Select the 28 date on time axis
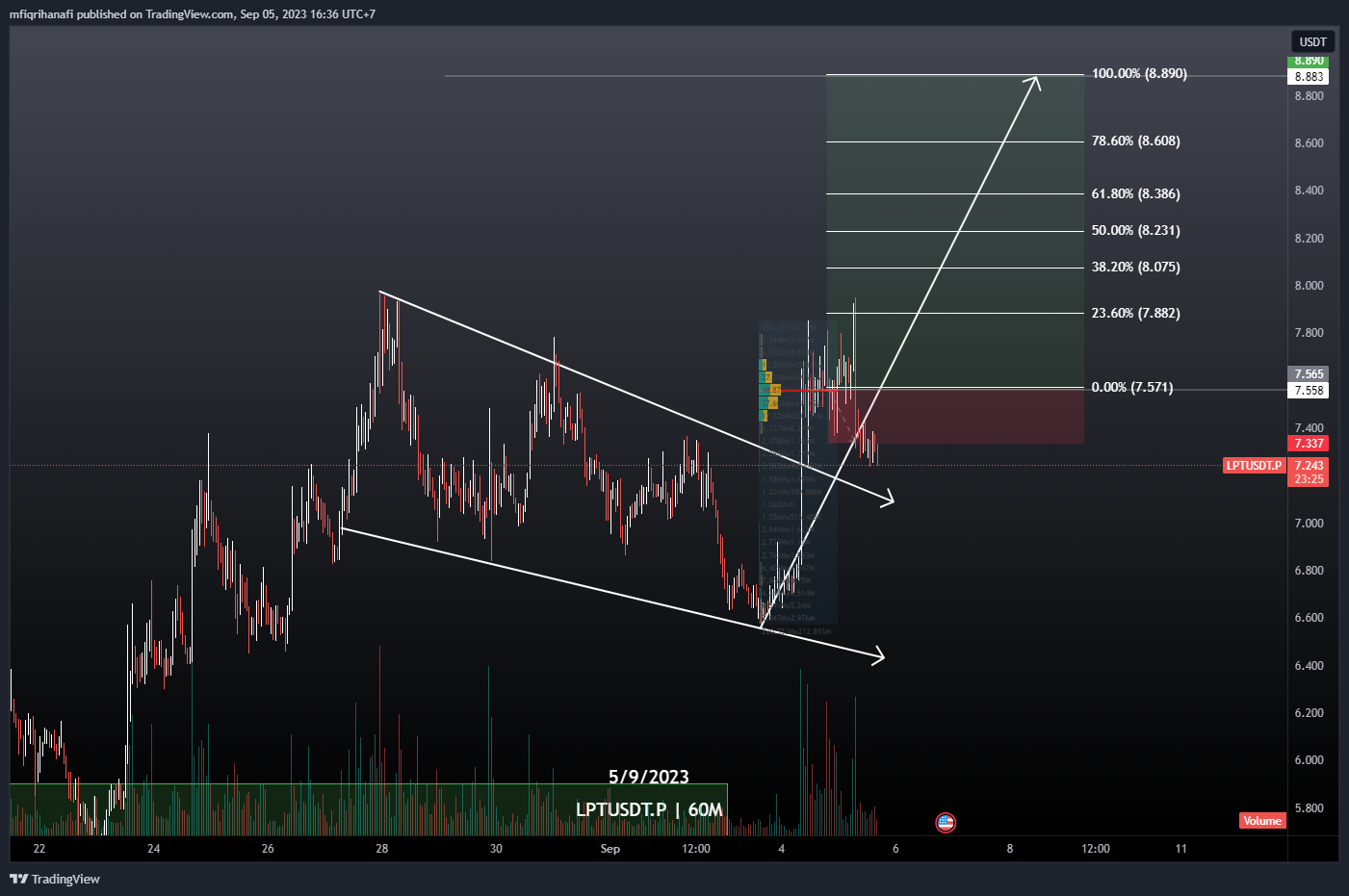Viewport: 1349px width, 896px height. [382, 849]
